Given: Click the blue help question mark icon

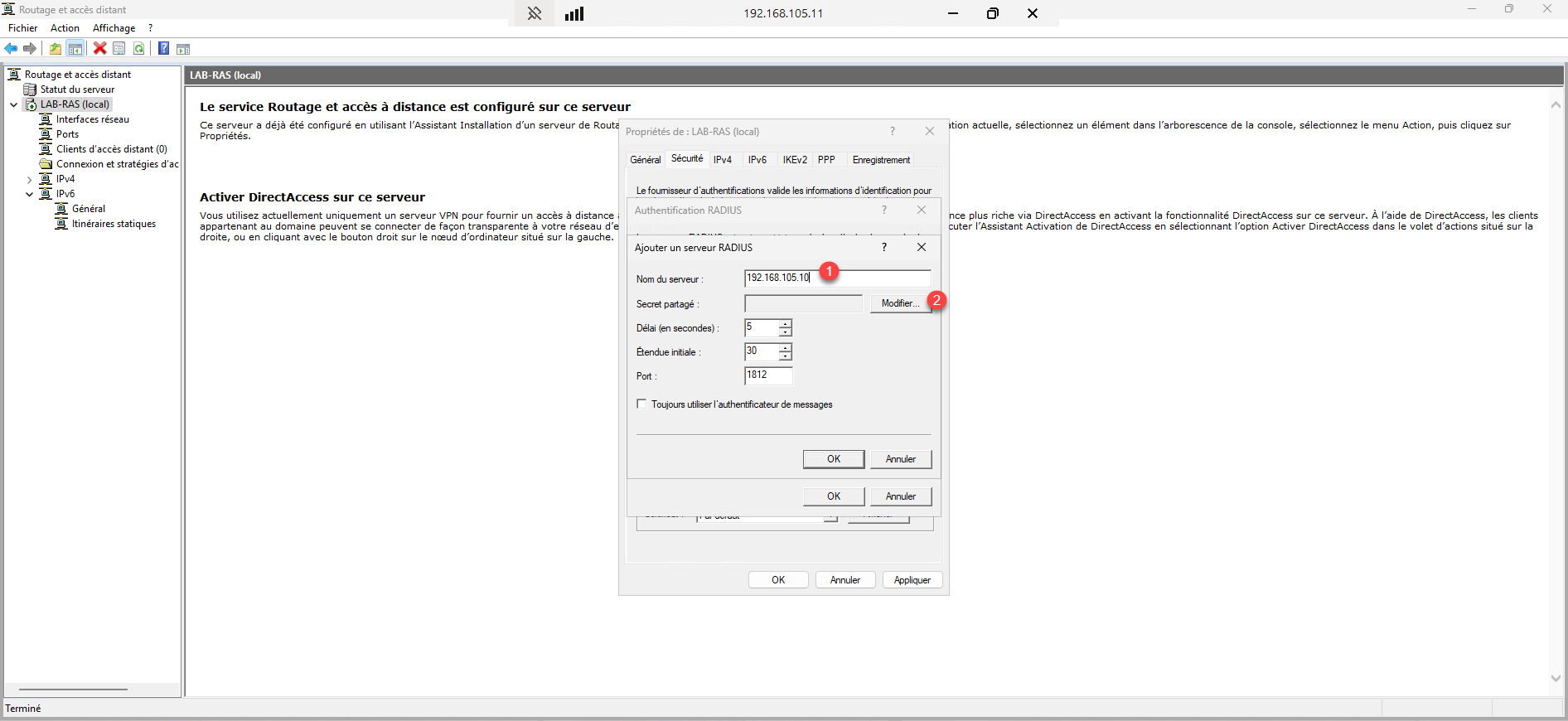Looking at the screenshot, I should pyautogui.click(x=163, y=48).
